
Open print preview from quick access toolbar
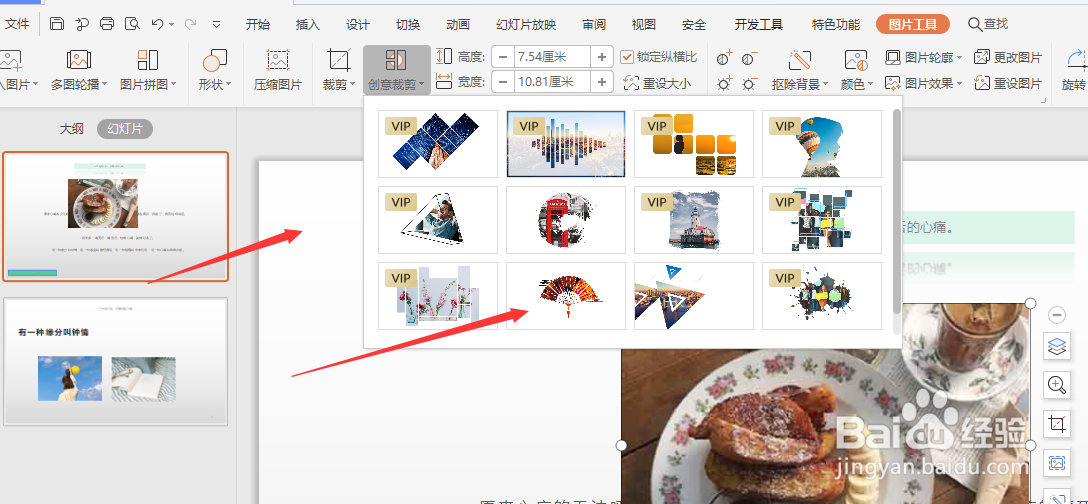click(x=132, y=24)
